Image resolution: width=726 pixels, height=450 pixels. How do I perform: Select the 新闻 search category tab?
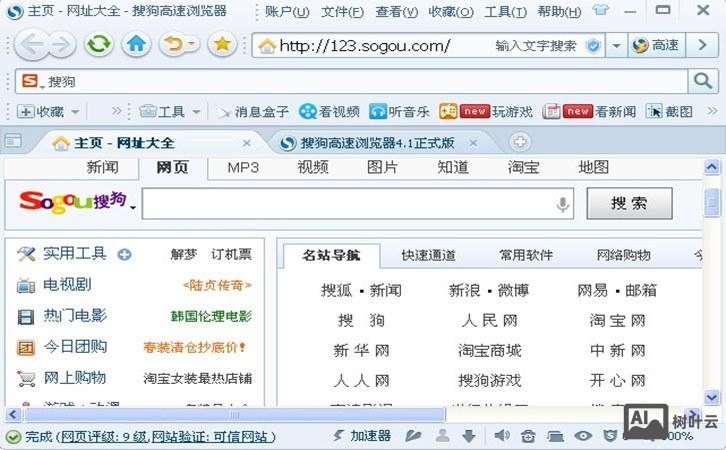[x=102, y=167]
